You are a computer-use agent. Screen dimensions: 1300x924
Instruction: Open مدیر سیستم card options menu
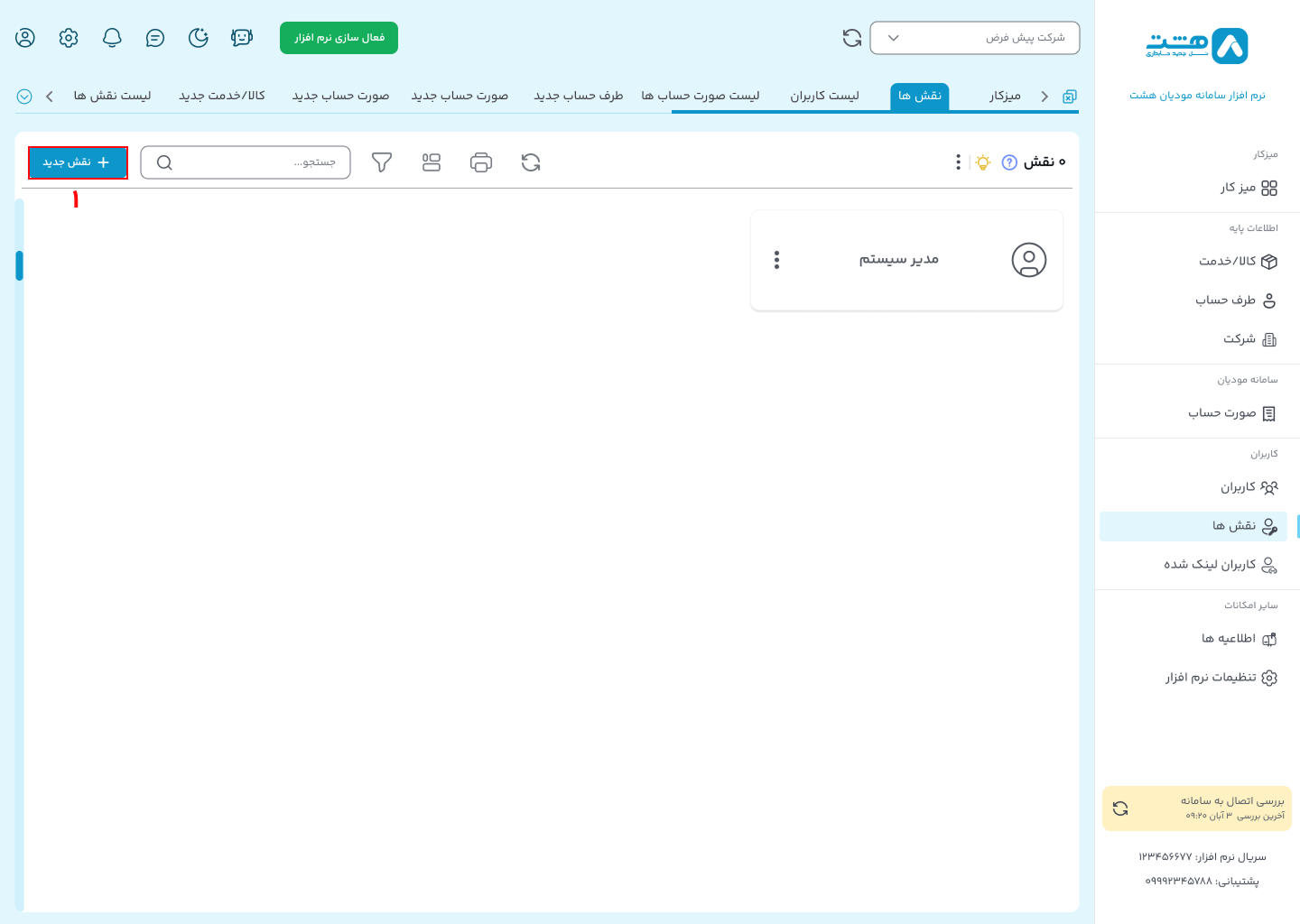776,260
